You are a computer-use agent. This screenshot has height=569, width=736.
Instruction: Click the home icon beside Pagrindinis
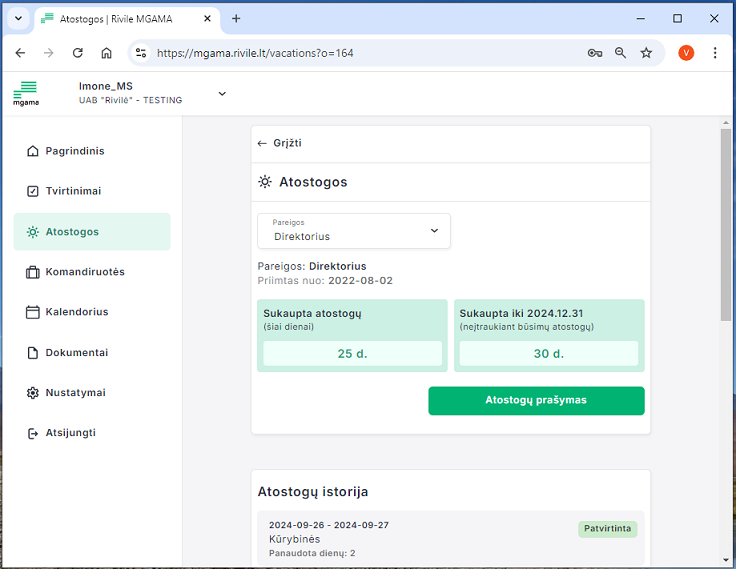(33, 151)
